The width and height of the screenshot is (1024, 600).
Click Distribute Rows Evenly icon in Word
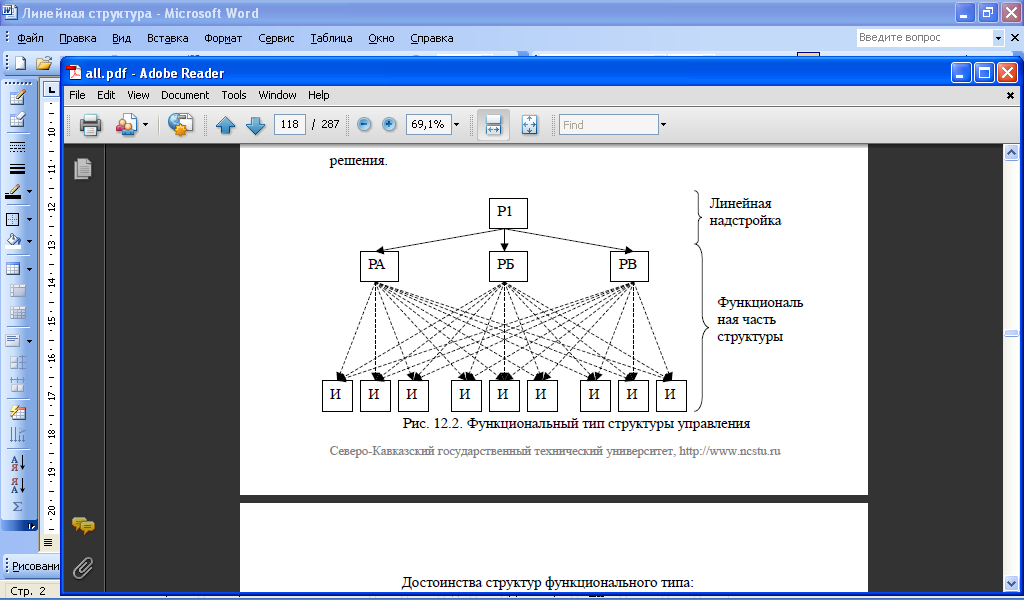pyautogui.click(x=18, y=362)
